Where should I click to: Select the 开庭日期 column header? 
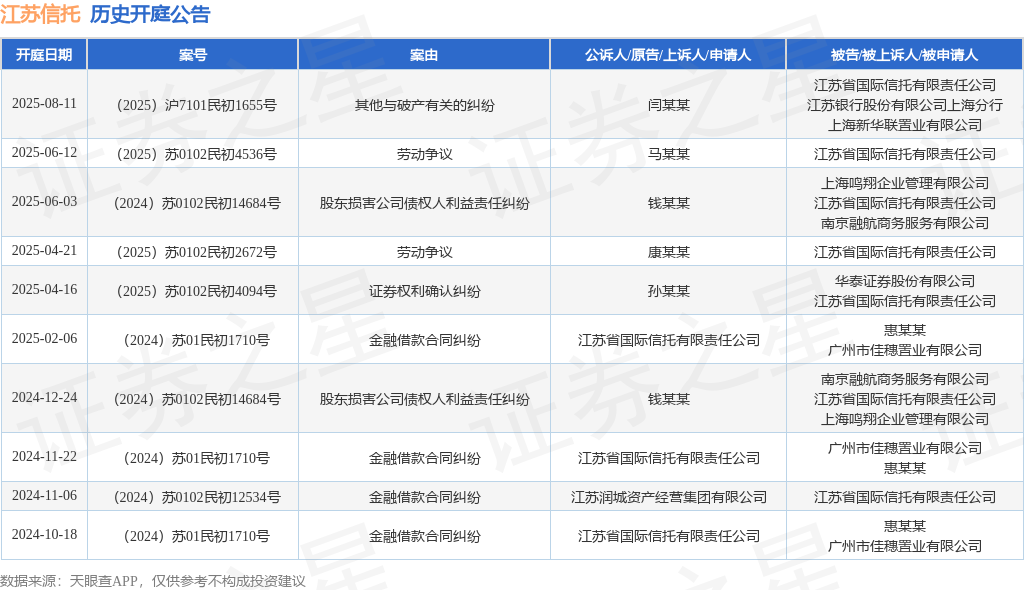point(44,55)
